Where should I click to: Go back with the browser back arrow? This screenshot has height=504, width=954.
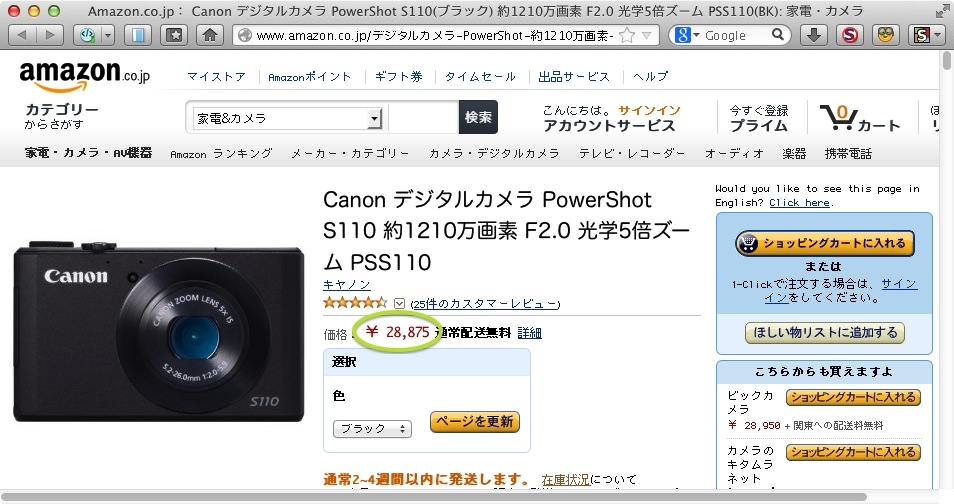coord(23,35)
